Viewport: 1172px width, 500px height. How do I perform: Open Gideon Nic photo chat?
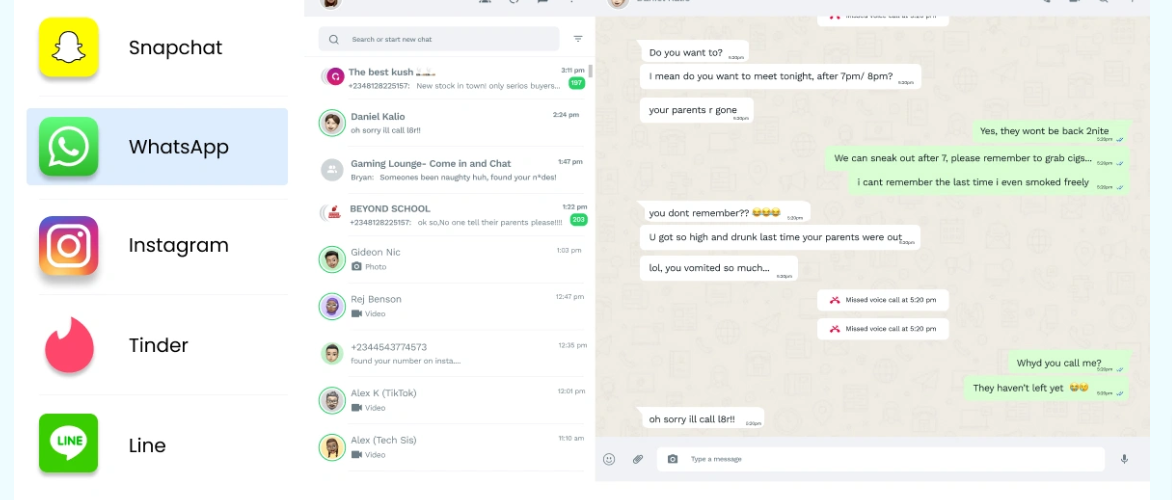pyautogui.click(x=450, y=259)
